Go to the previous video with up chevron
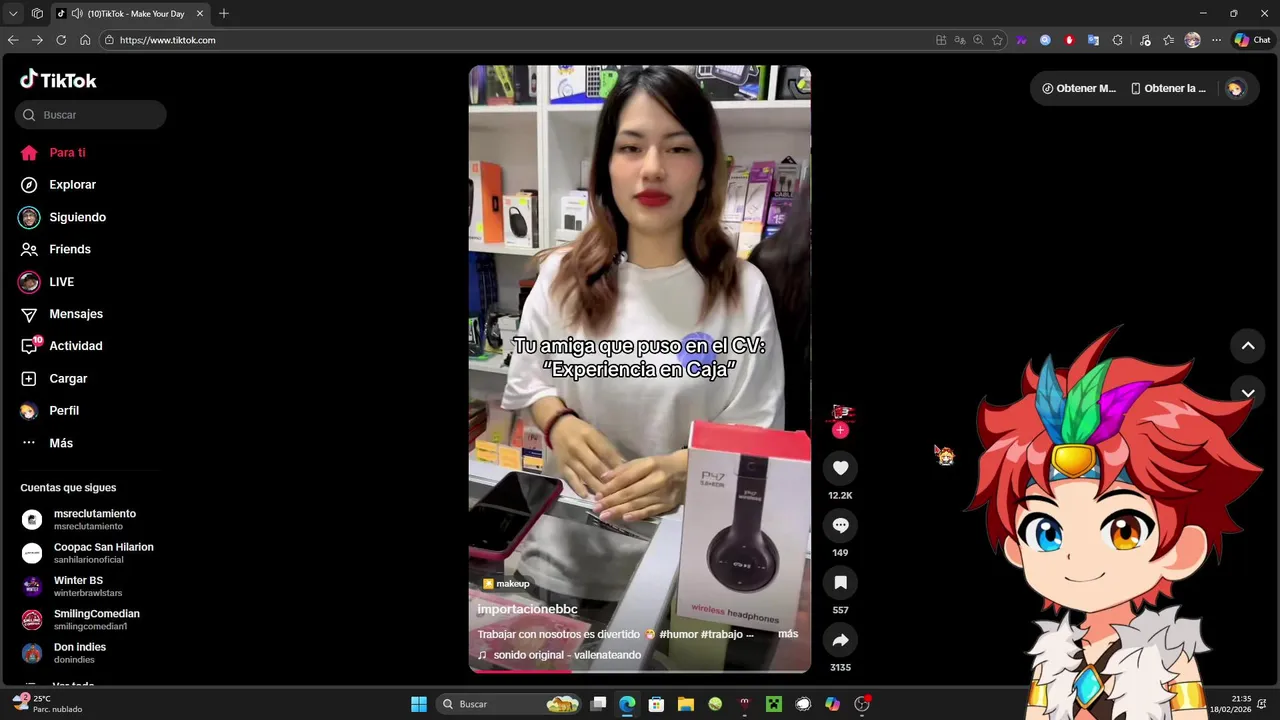The height and width of the screenshot is (720, 1280). pyautogui.click(x=1248, y=346)
